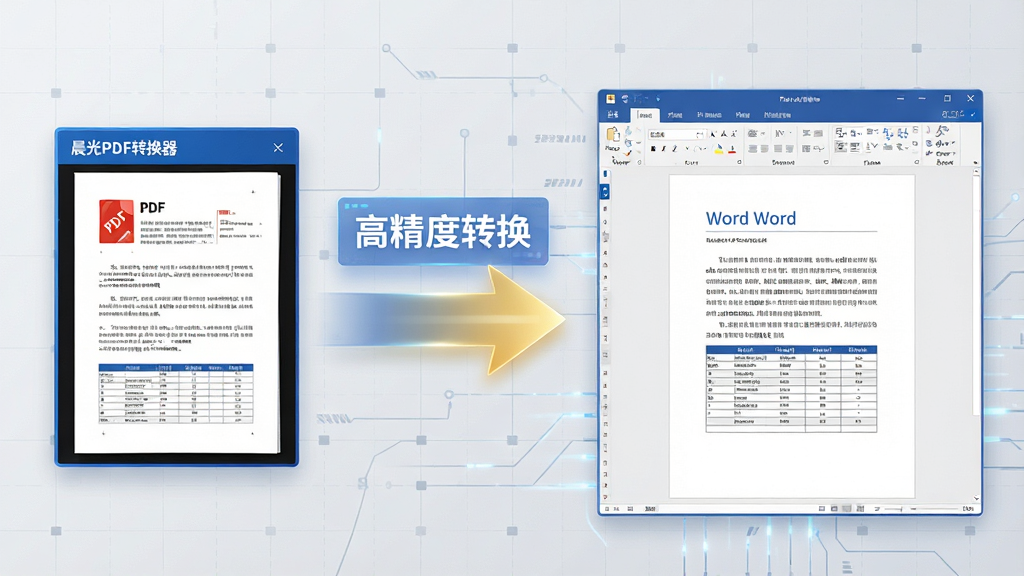Image resolution: width=1024 pixels, height=576 pixels.
Task: Open the Styles group dialog launcher
Action: click(917, 162)
